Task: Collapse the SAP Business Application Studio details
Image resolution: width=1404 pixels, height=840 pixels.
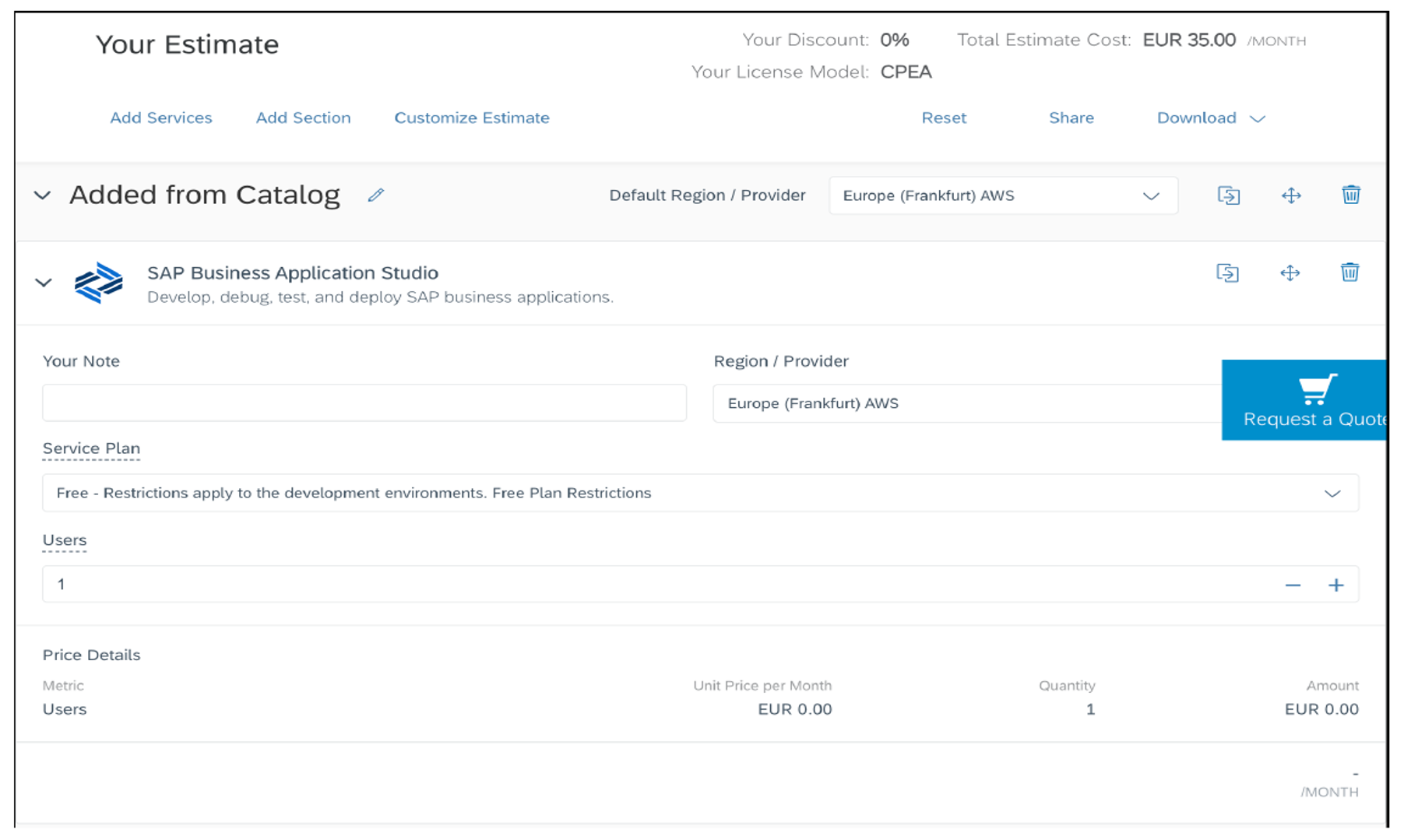Action: 44,283
